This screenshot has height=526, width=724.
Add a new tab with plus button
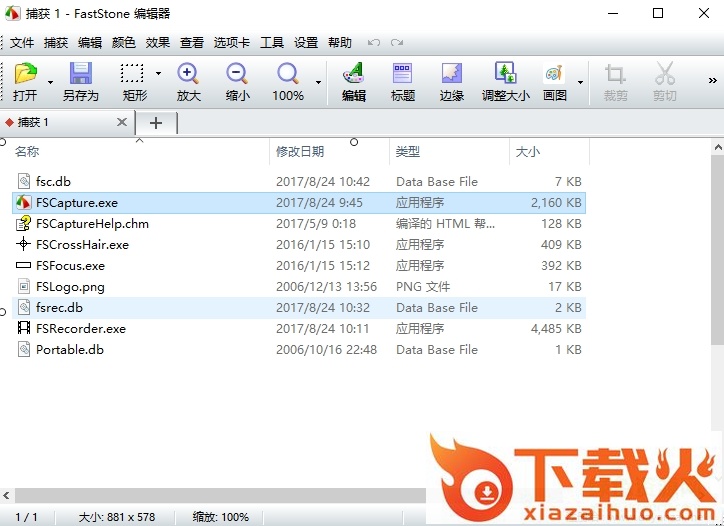point(156,122)
